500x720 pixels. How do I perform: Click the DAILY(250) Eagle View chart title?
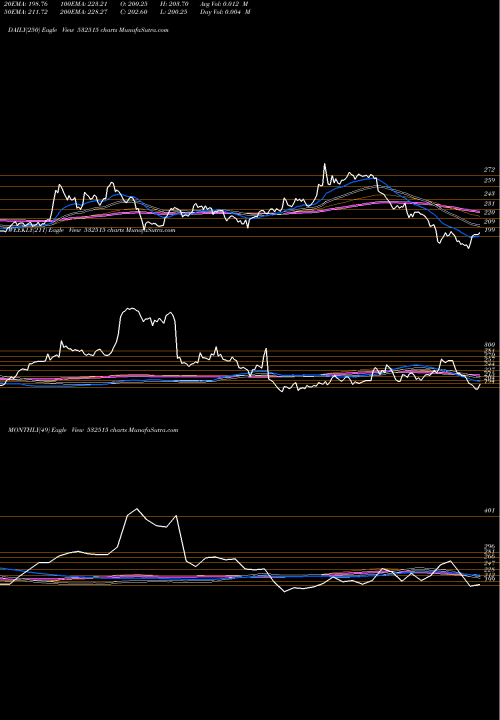[x=88, y=30]
